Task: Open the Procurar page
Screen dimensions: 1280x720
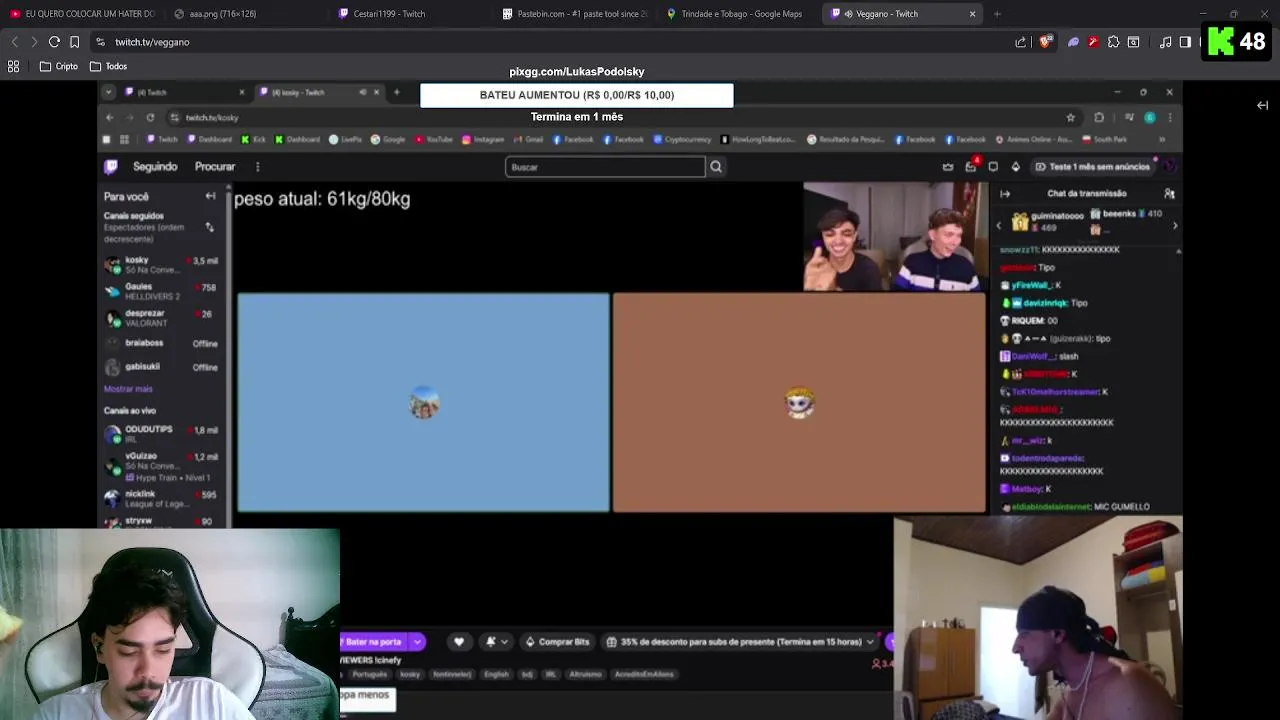Action: pos(215,167)
